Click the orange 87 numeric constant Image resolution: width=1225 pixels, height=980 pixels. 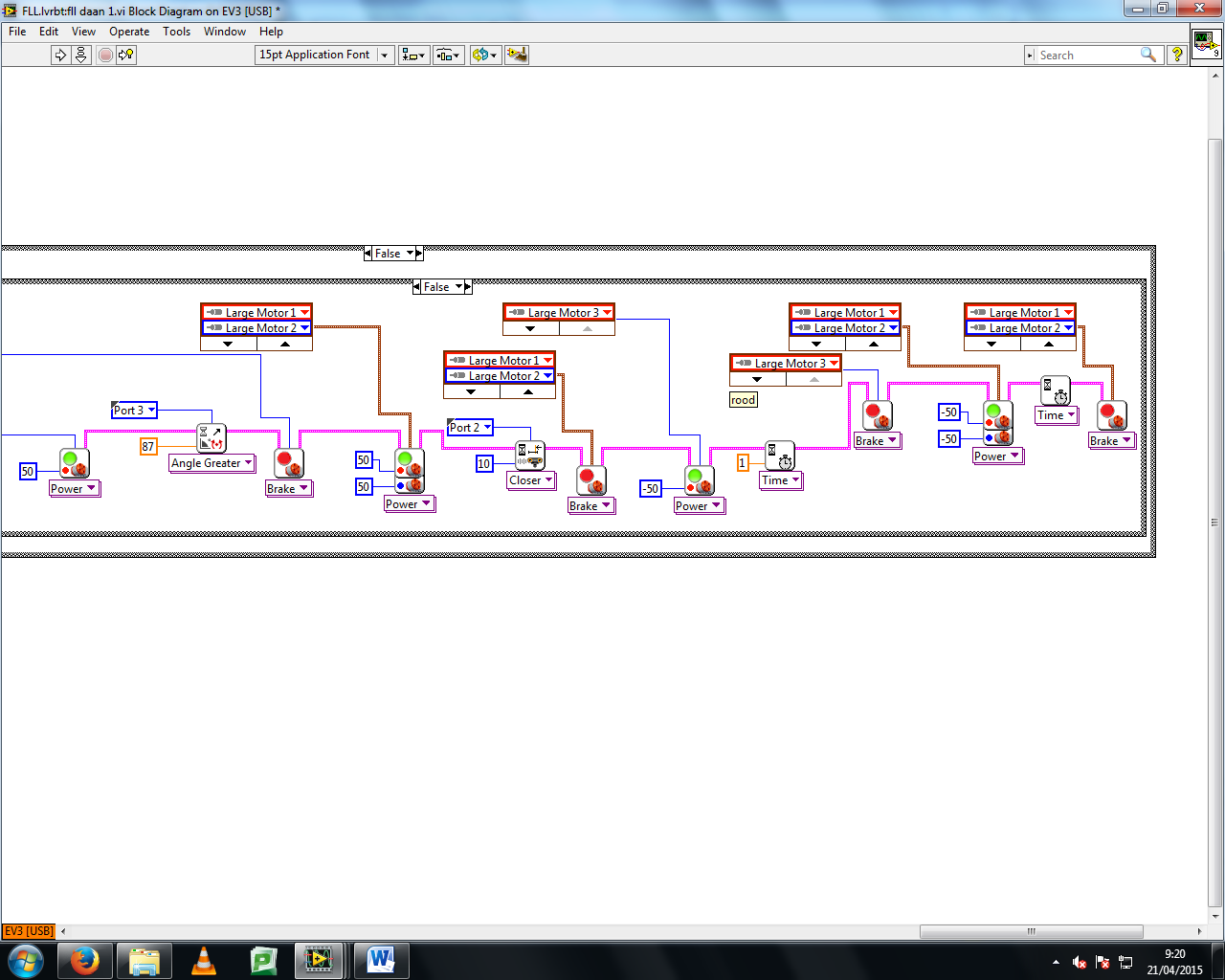(148, 447)
